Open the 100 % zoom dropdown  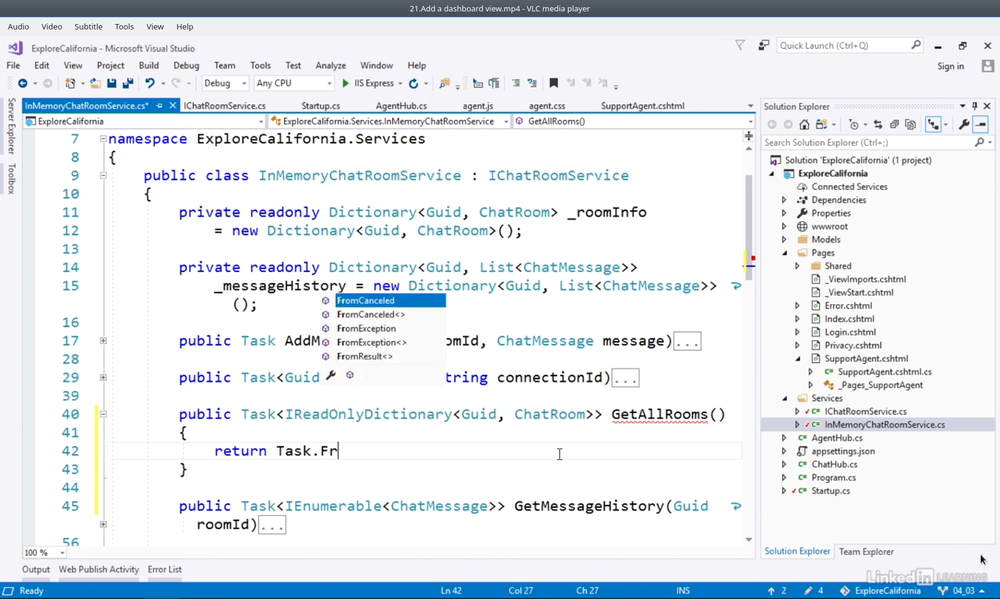(x=62, y=552)
